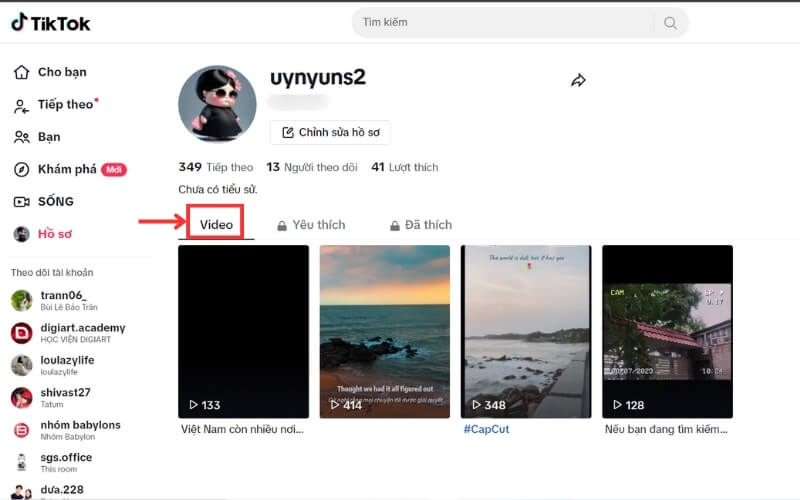Open followed account digiart.academy
Viewport: 800px width, 500px height.
pyautogui.click(x=68, y=333)
